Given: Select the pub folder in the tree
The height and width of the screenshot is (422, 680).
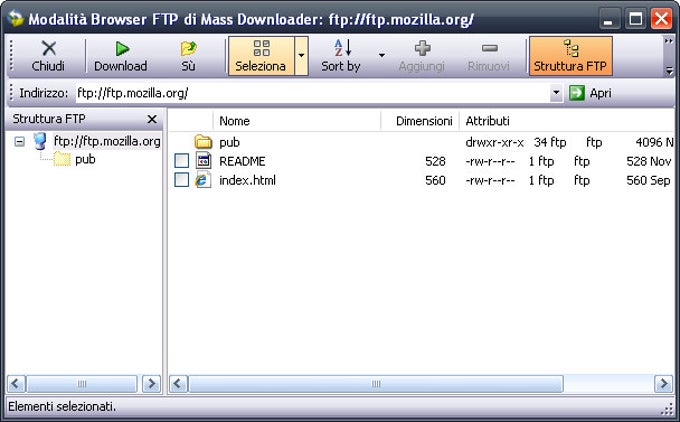Looking at the screenshot, I should coord(85,160).
